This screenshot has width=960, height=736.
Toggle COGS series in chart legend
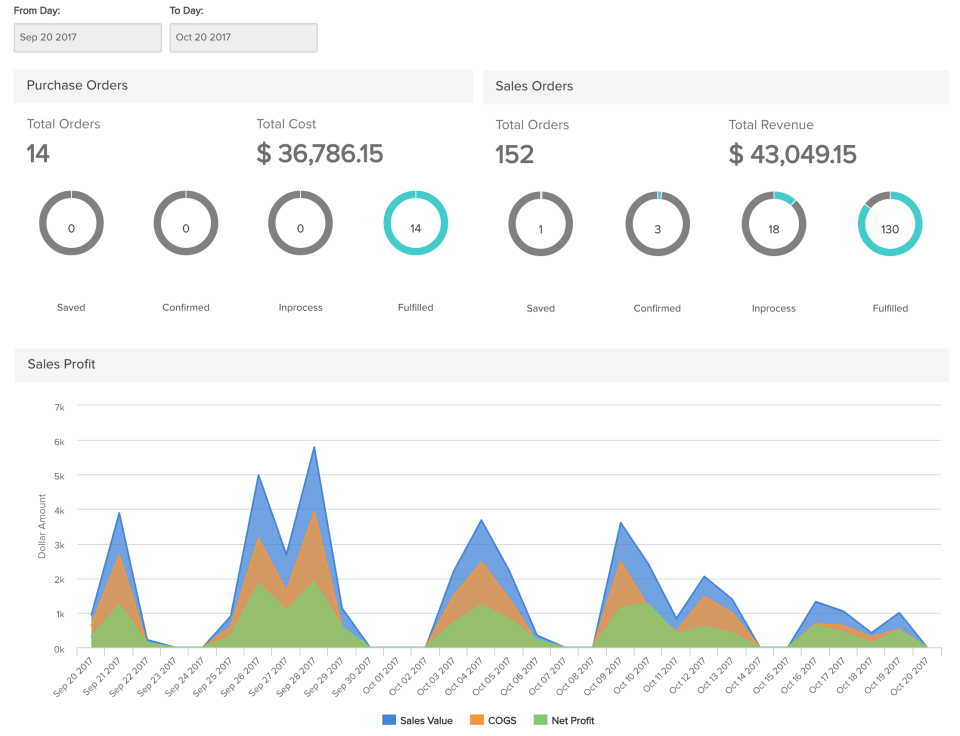[x=493, y=720]
